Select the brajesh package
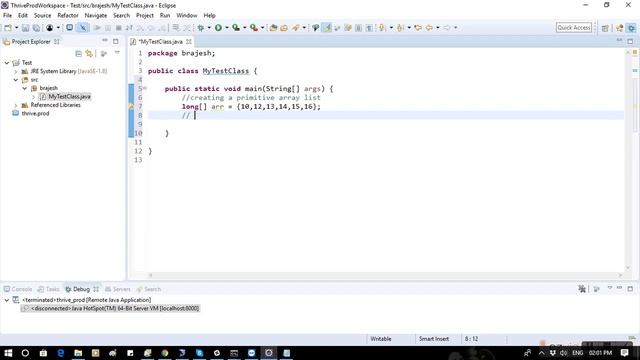Screen dimensions: 640x360 [49, 88]
